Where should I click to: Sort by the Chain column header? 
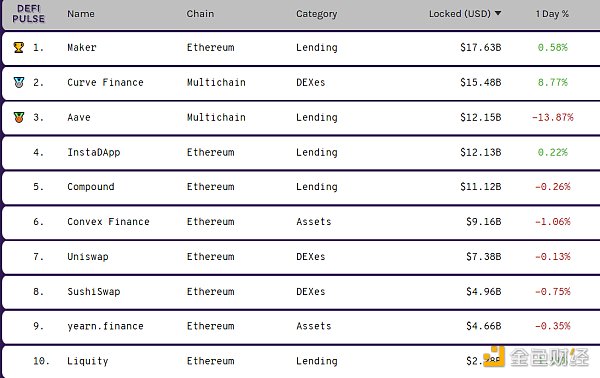tap(200, 14)
